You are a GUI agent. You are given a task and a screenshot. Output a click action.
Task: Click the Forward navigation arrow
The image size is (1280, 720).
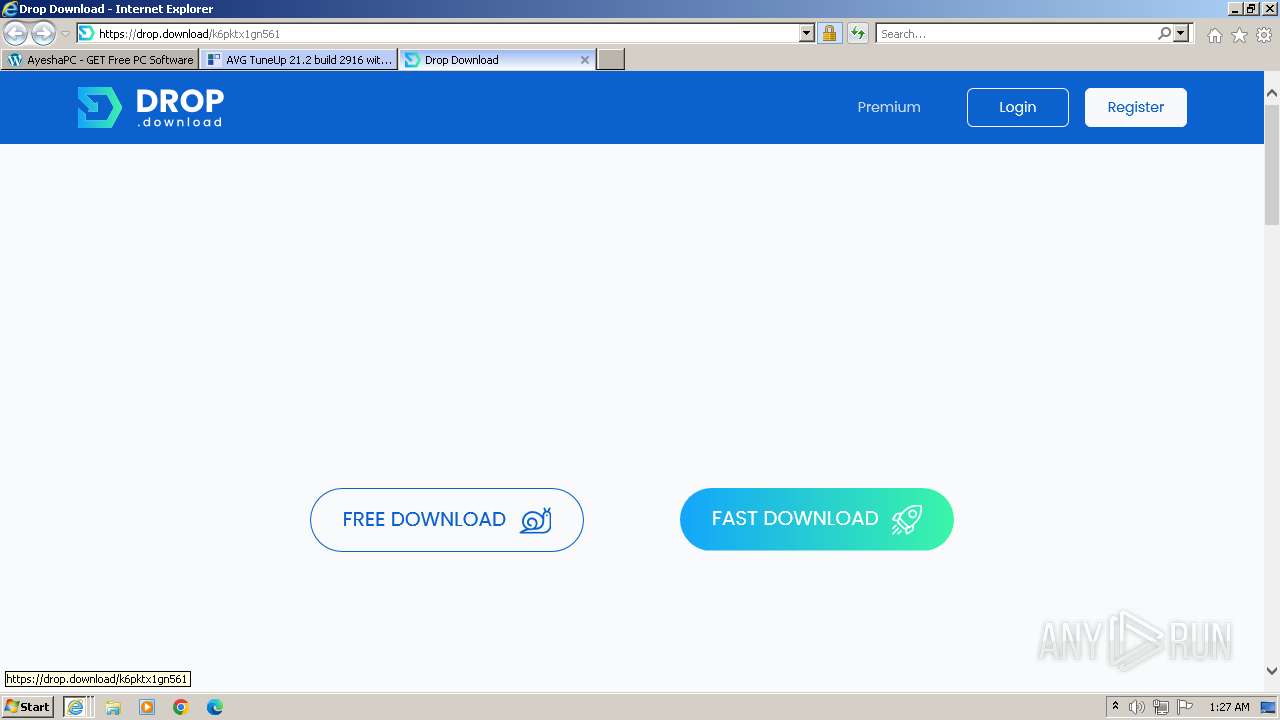coord(43,33)
